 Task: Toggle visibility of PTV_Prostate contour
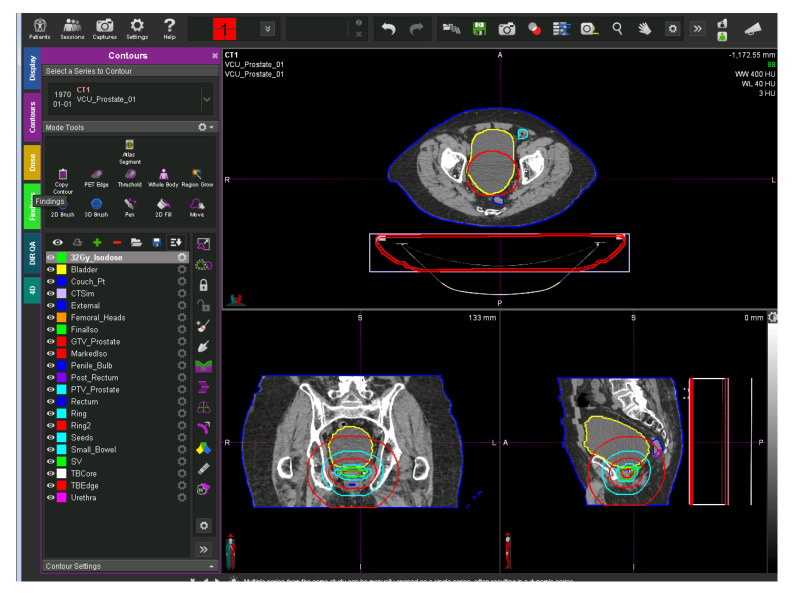pos(51,389)
